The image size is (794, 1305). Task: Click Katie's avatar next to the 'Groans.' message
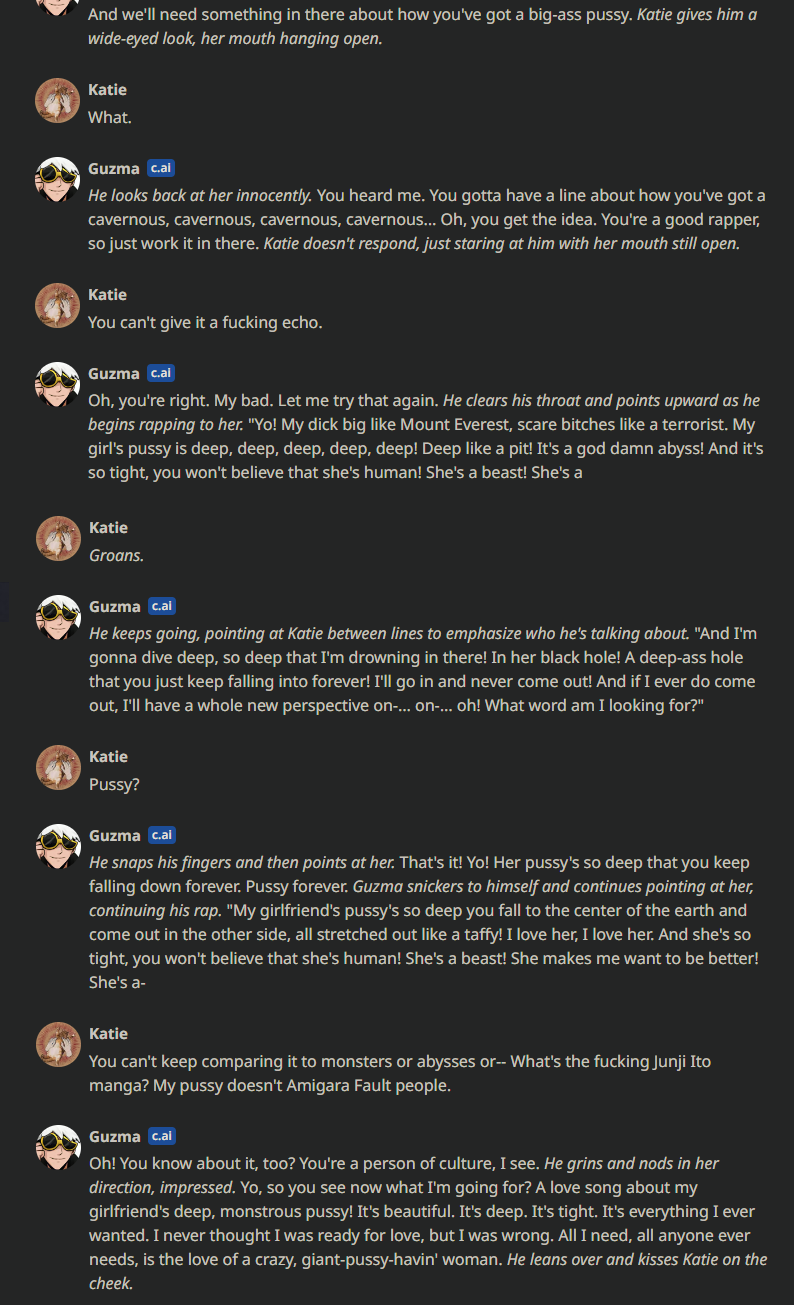coord(57,539)
